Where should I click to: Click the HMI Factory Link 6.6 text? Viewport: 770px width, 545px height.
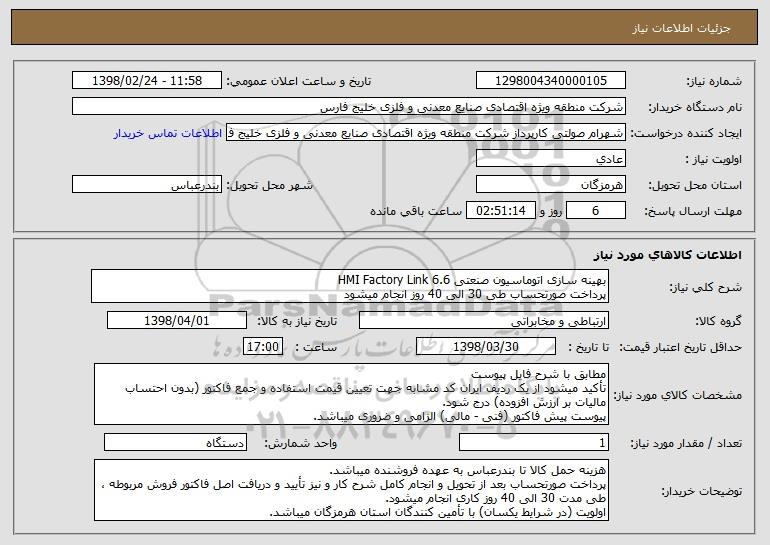[394, 280]
